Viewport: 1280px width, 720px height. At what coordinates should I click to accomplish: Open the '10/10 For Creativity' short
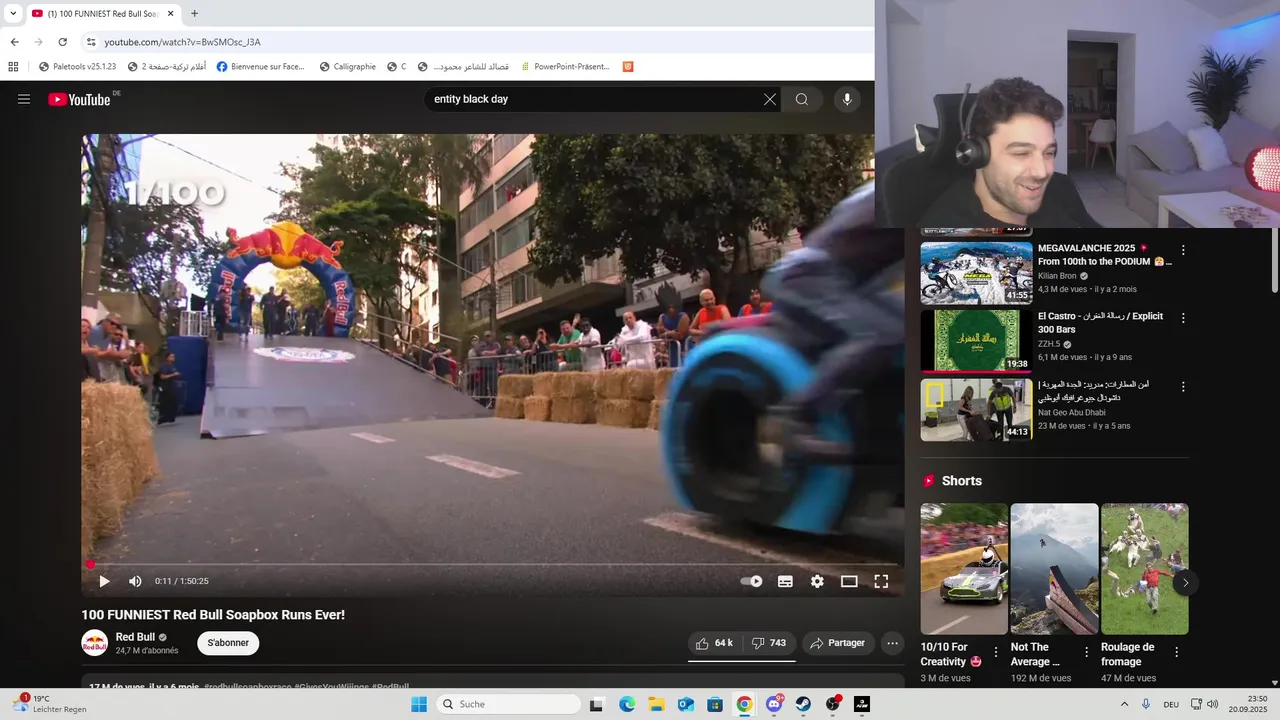click(964, 569)
